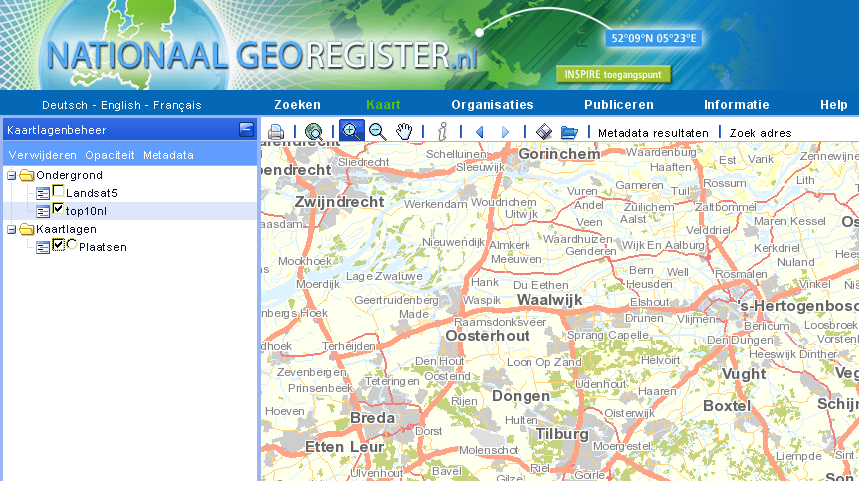Select the feature info 'i' tool
This screenshot has height=481, width=859.
coord(442,131)
